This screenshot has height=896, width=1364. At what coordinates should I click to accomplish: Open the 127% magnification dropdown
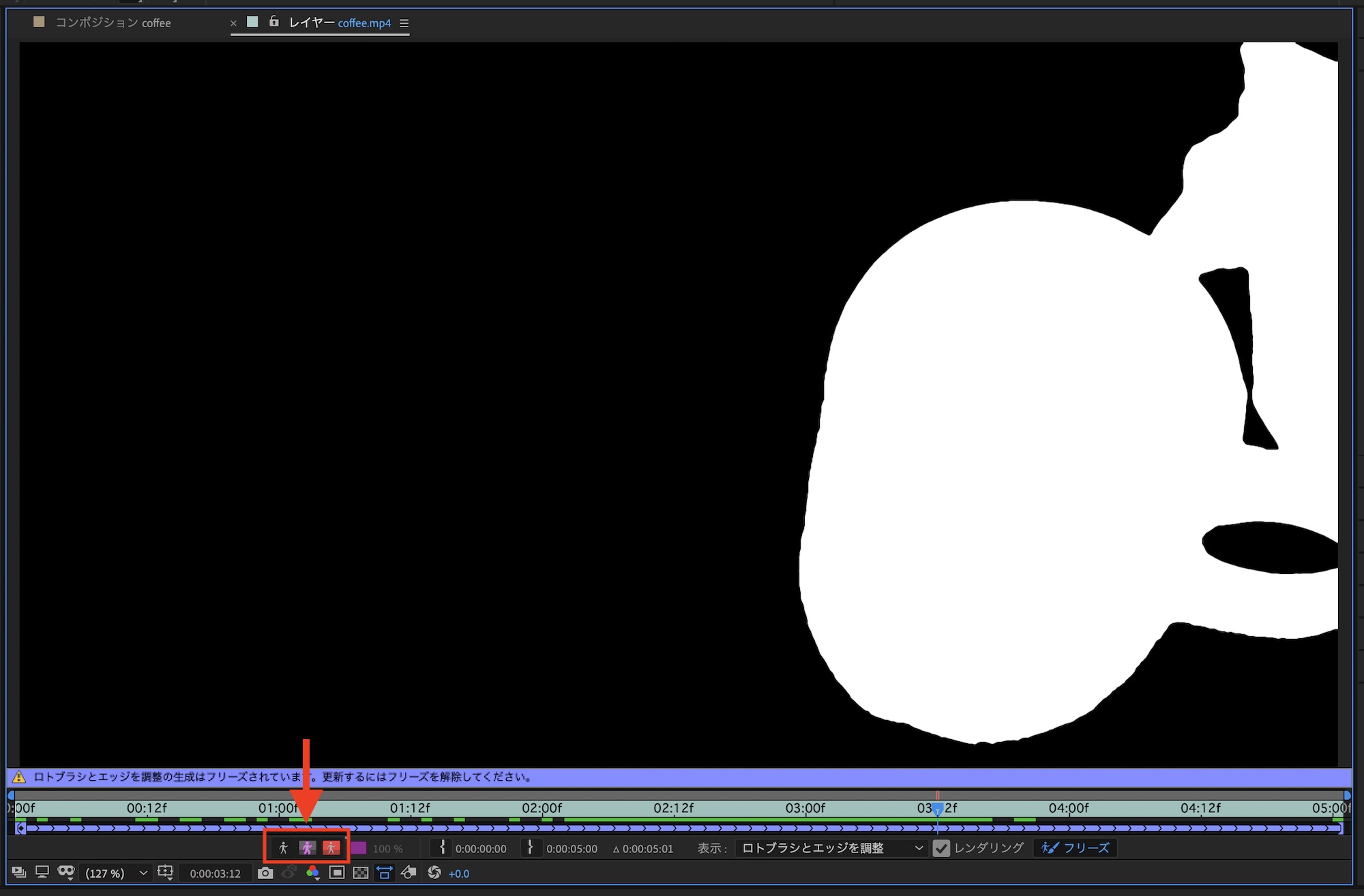(116, 873)
